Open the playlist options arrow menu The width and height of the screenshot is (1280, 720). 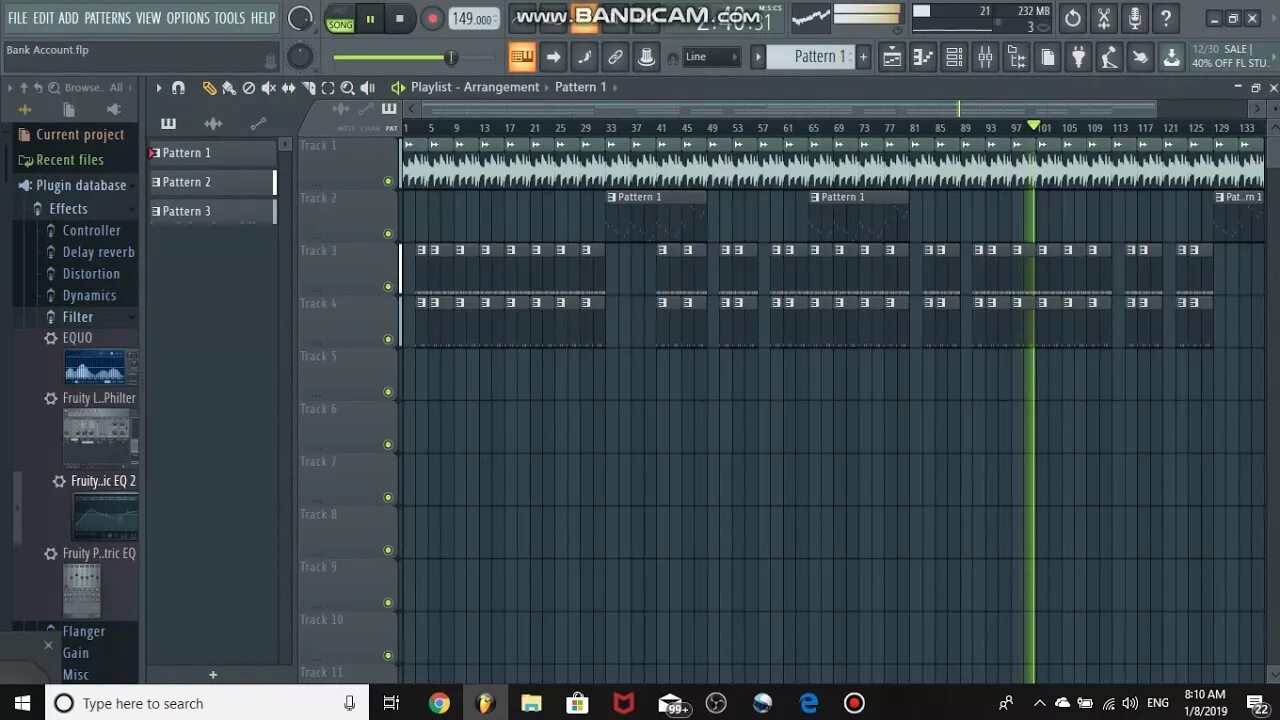coord(158,88)
